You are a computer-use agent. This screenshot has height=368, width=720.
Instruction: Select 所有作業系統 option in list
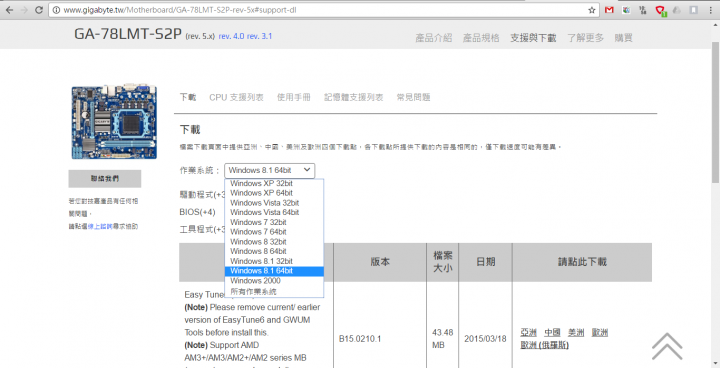pyautogui.click(x=274, y=291)
